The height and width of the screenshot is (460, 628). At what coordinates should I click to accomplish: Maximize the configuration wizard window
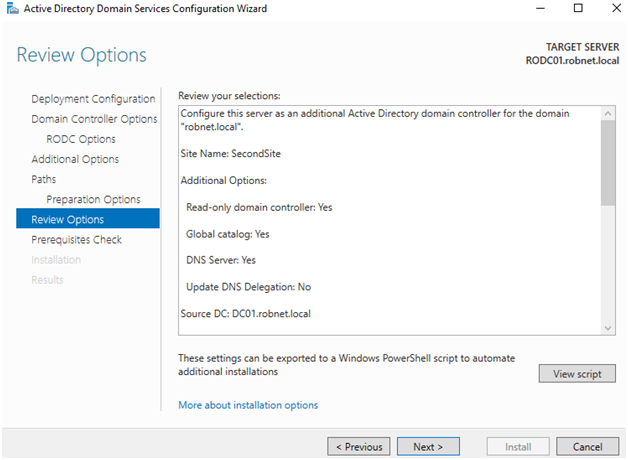point(578,8)
